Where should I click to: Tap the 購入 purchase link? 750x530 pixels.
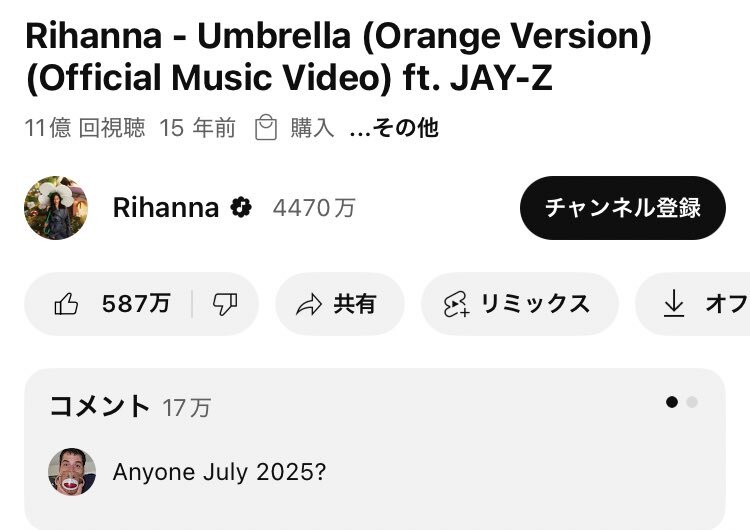pos(312,128)
